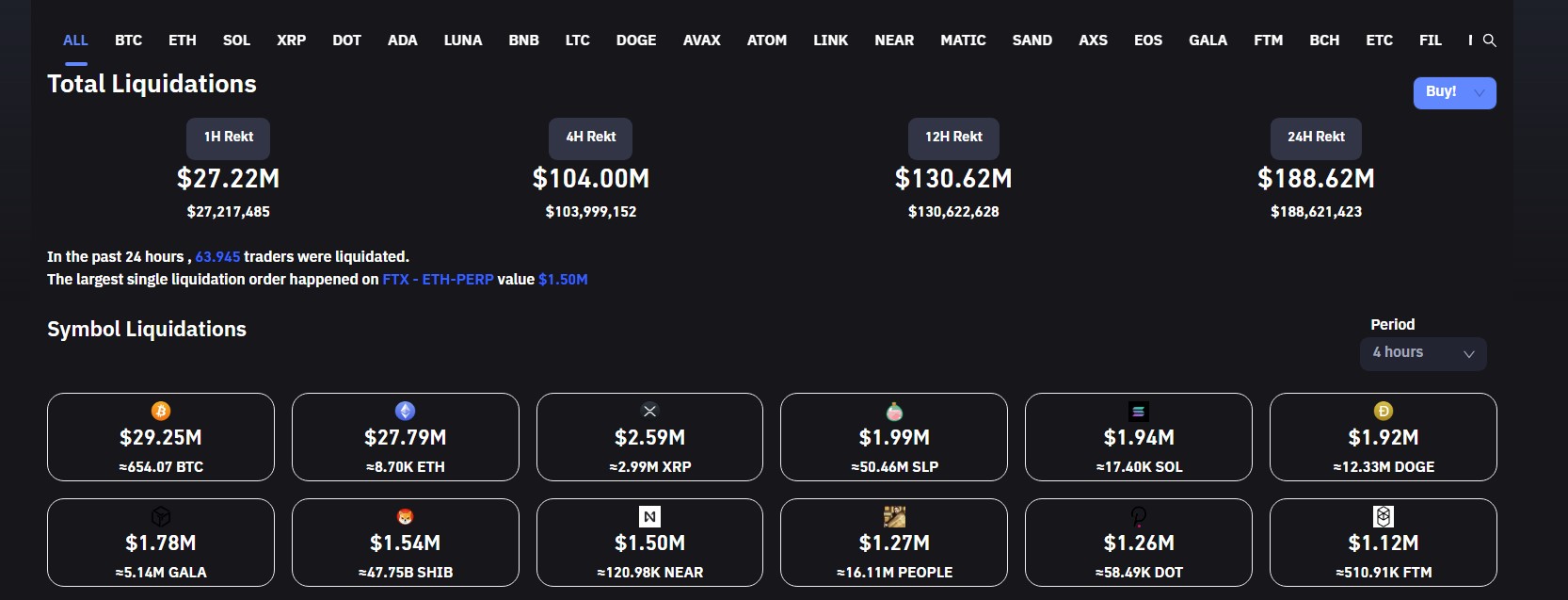Click the NEAR coin icon

pos(649,516)
